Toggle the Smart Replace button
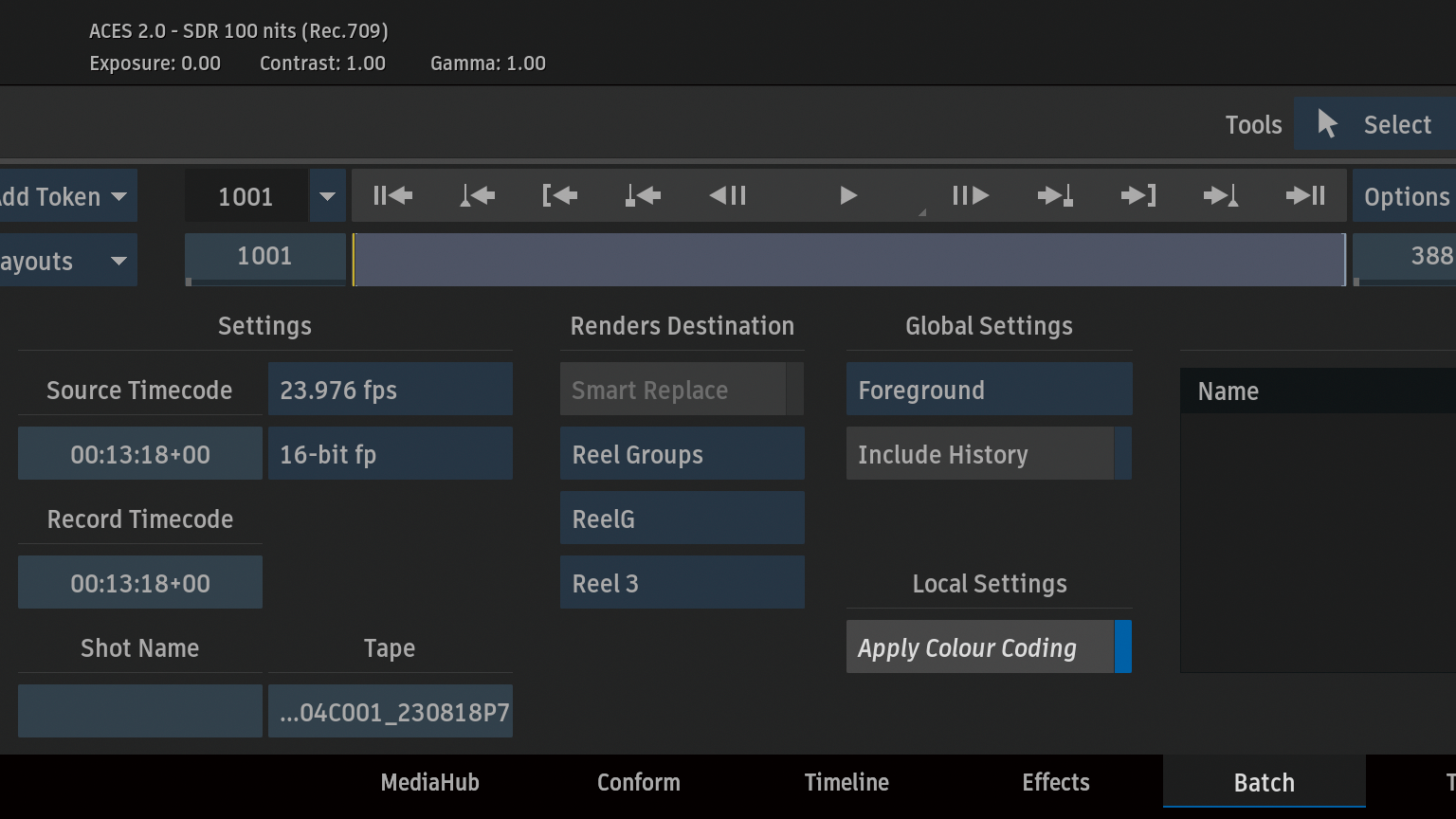The height and width of the screenshot is (819, 1456). point(682,390)
